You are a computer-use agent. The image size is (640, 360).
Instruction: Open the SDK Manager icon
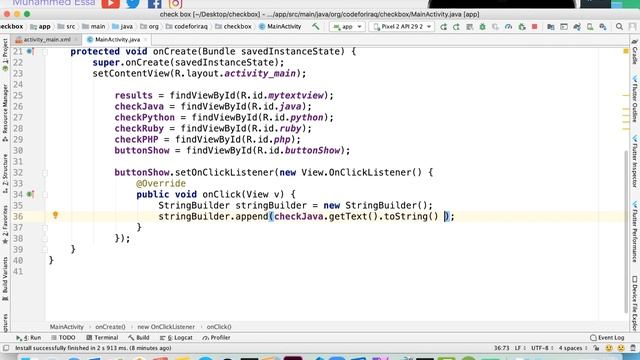(x=603, y=27)
